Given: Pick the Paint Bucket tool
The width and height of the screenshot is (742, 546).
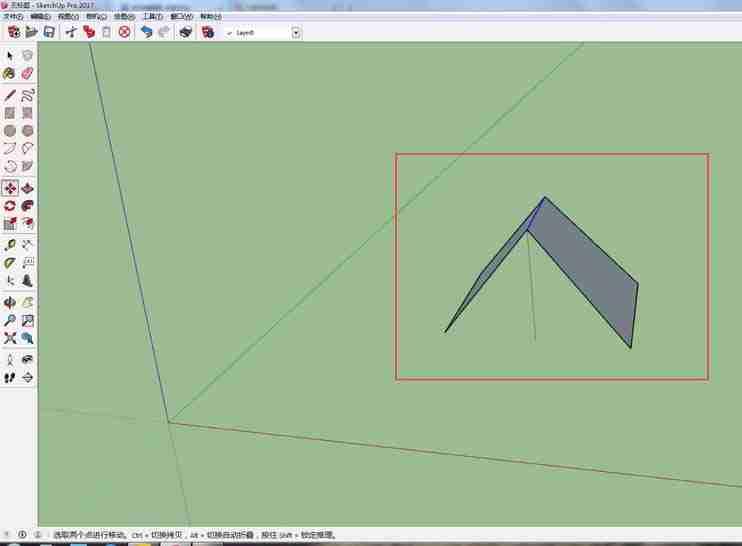Looking at the screenshot, I should (10, 73).
